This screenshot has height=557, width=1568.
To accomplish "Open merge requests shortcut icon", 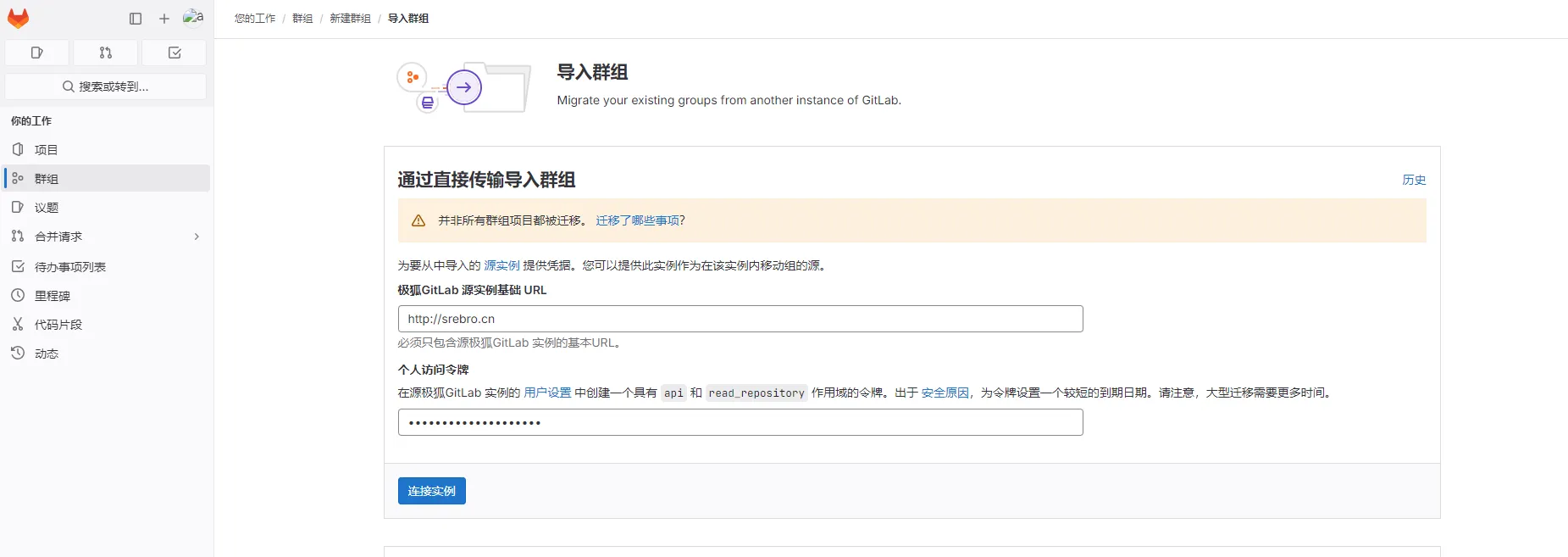I will [x=106, y=53].
